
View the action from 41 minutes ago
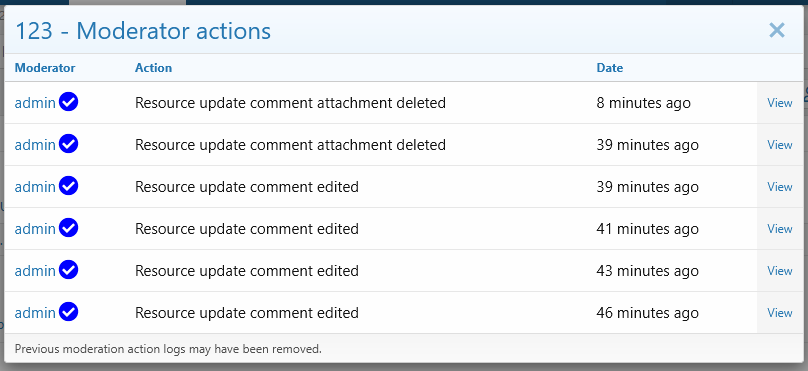780,229
